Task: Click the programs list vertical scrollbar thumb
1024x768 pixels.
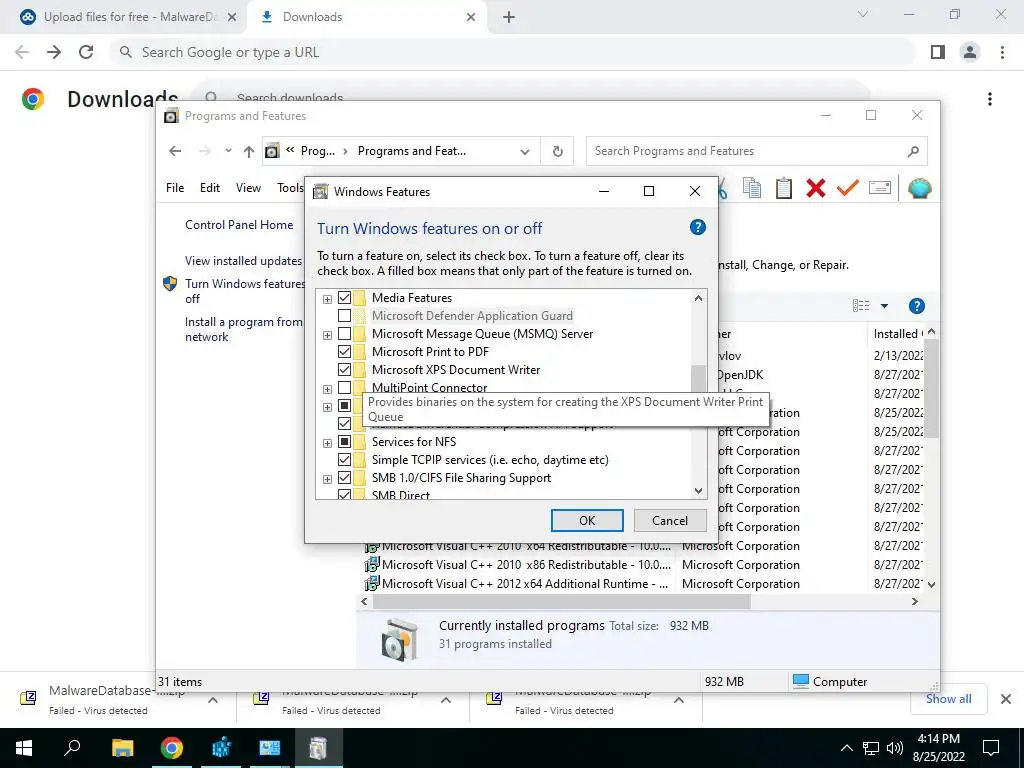Action: tap(931, 389)
